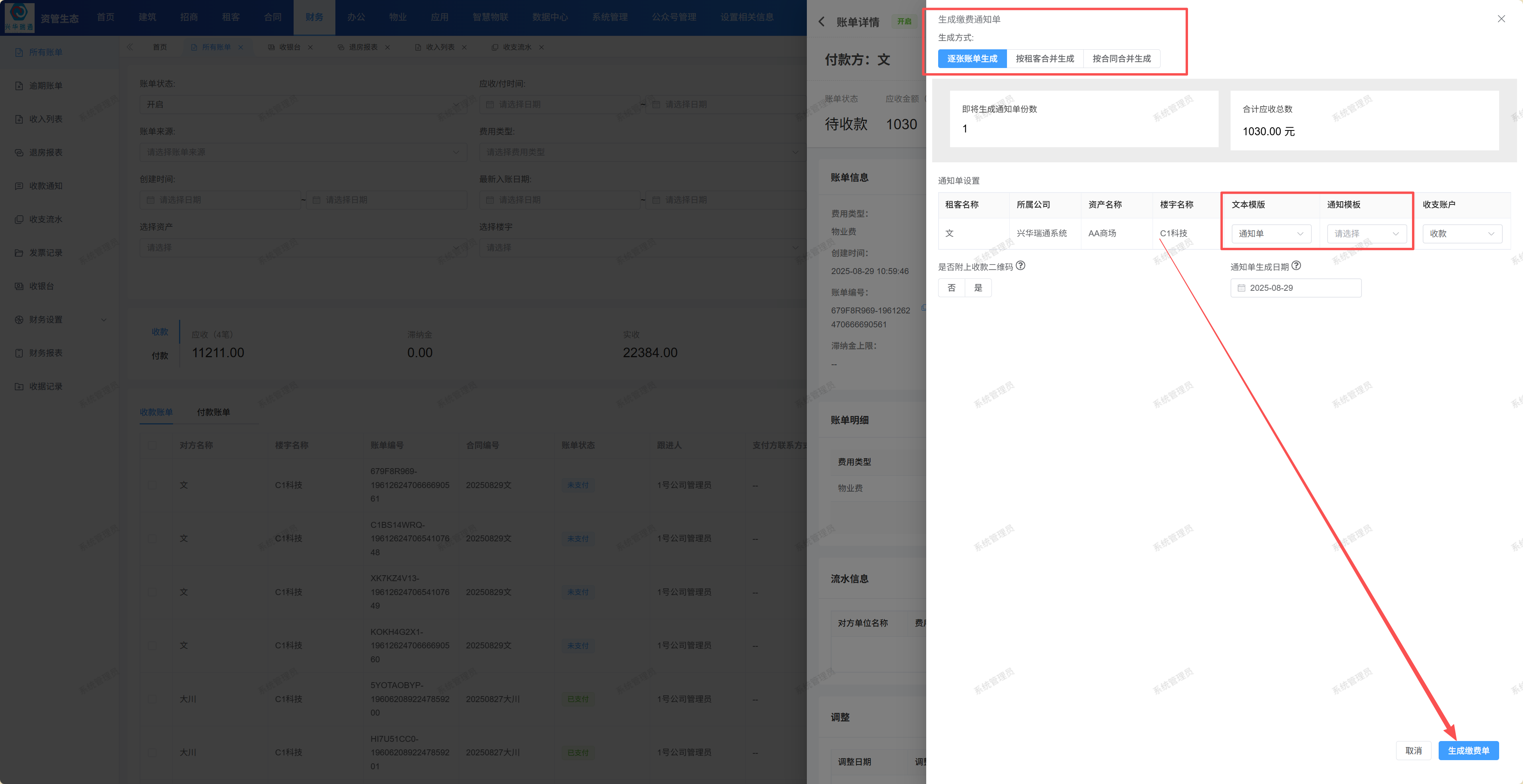1523x784 pixels.
Task: Click help icon next to 是否附上收款二维码
Action: point(1021,266)
